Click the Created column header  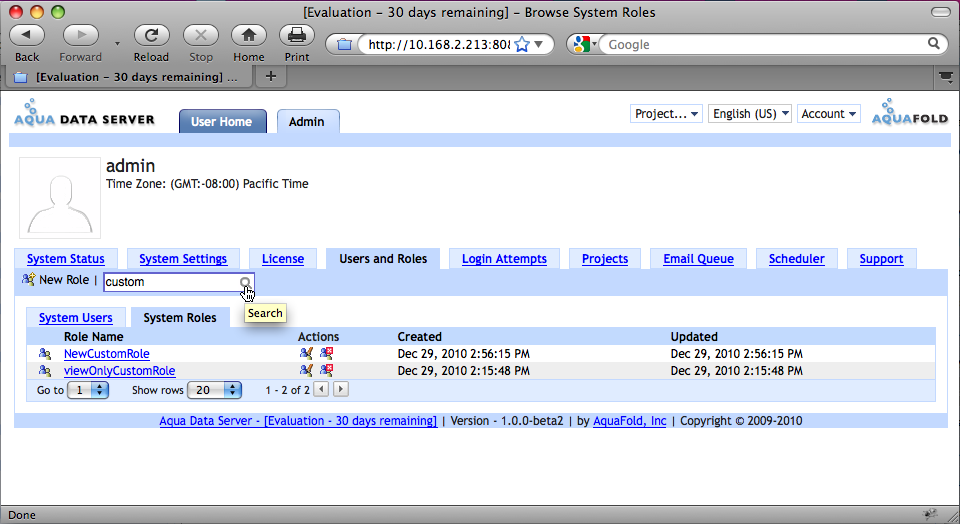(419, 337)
